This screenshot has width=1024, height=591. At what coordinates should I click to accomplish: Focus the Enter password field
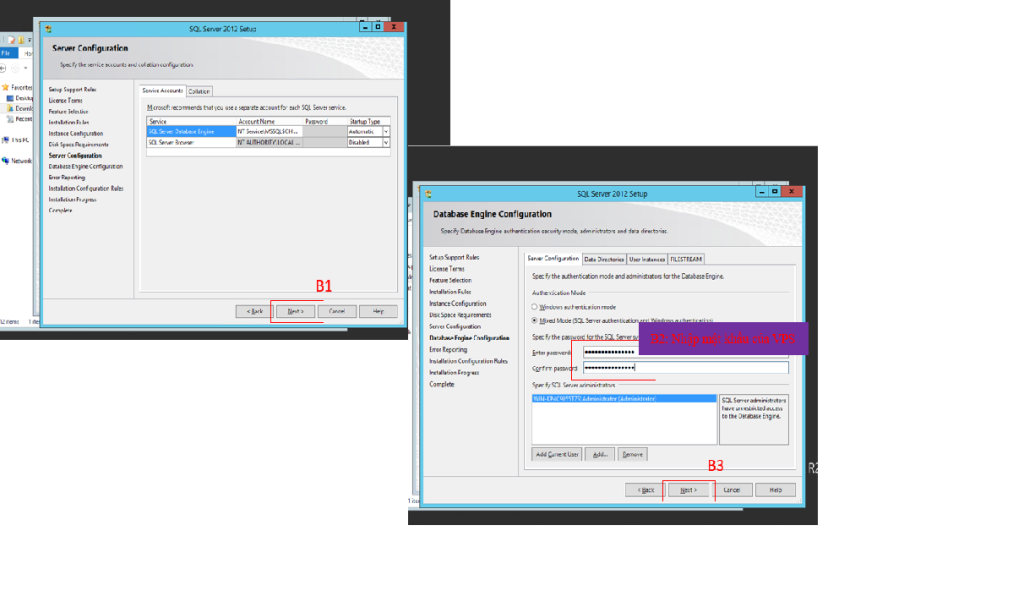(x=685, y=352)
